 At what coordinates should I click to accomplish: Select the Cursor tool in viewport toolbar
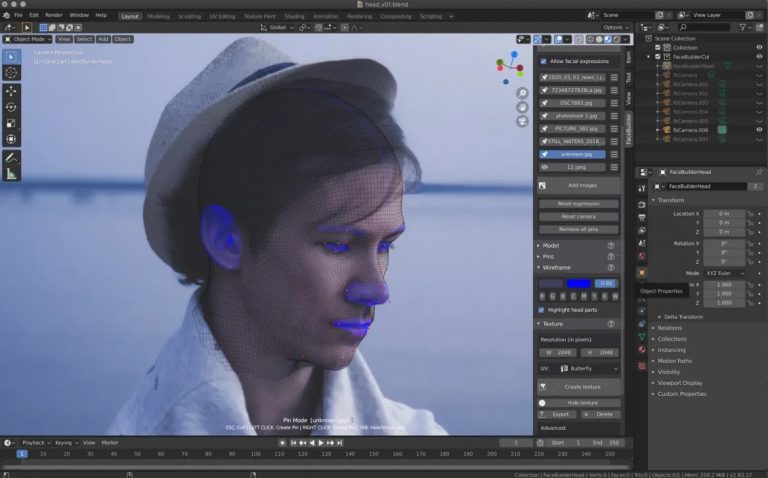11,73
